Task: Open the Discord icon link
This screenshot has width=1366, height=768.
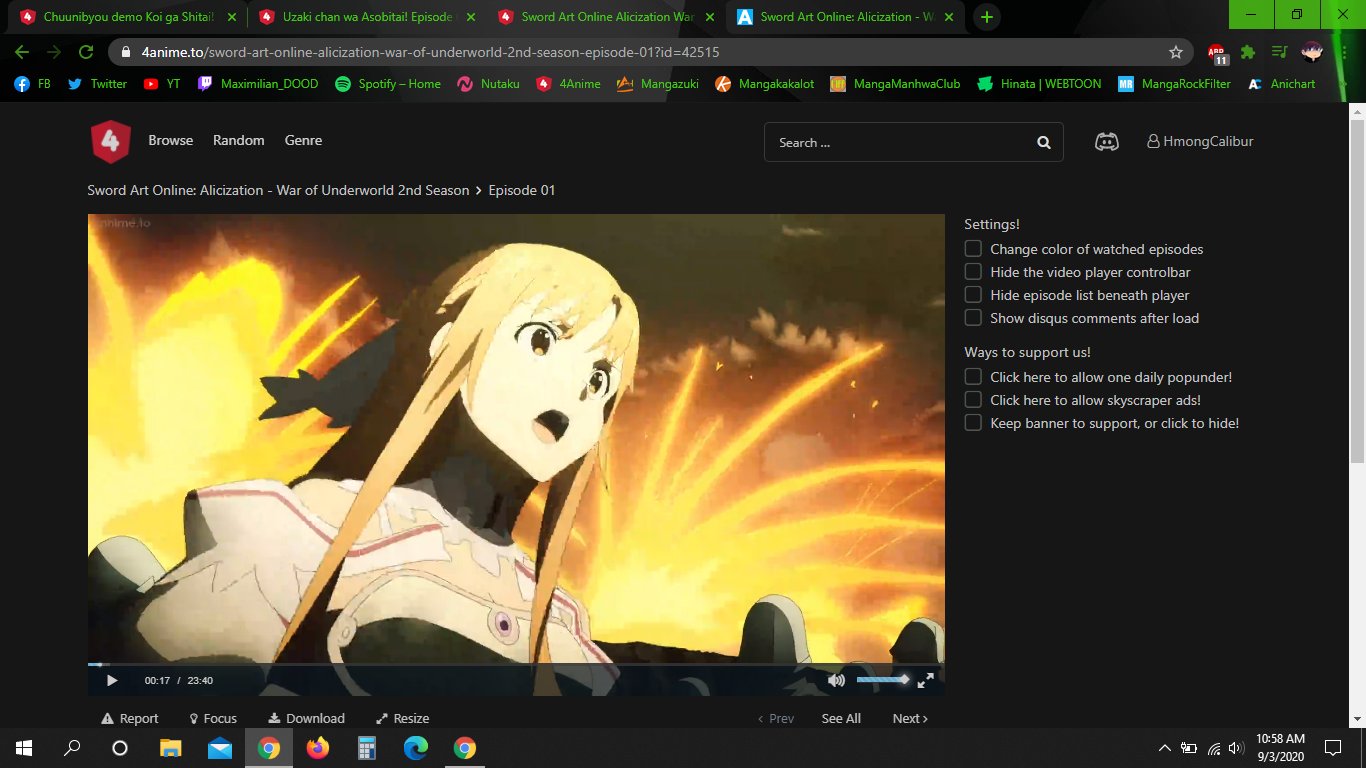Action: pos(1106,142)
